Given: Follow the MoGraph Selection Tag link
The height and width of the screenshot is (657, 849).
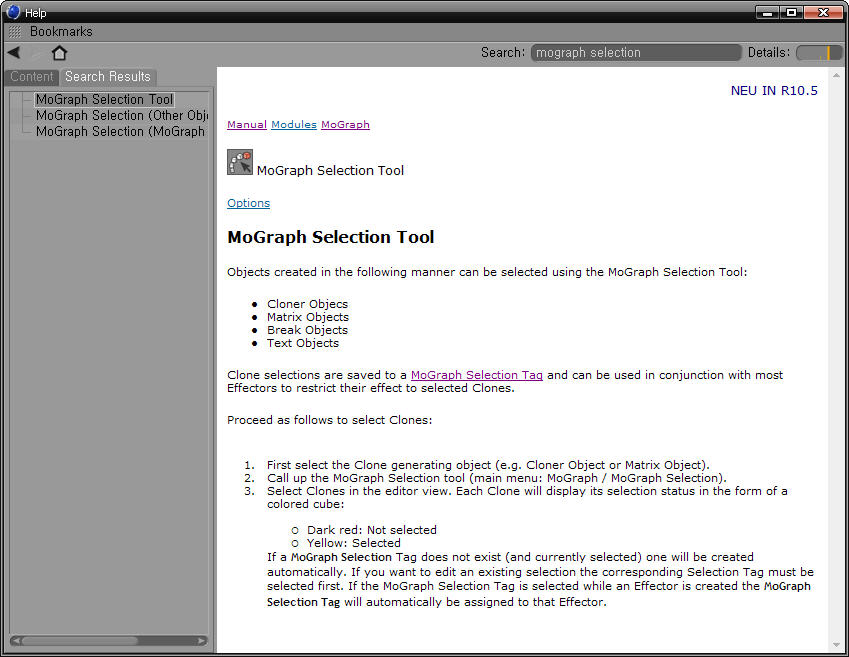Looking at the screenshot, I should click(476, 375).
